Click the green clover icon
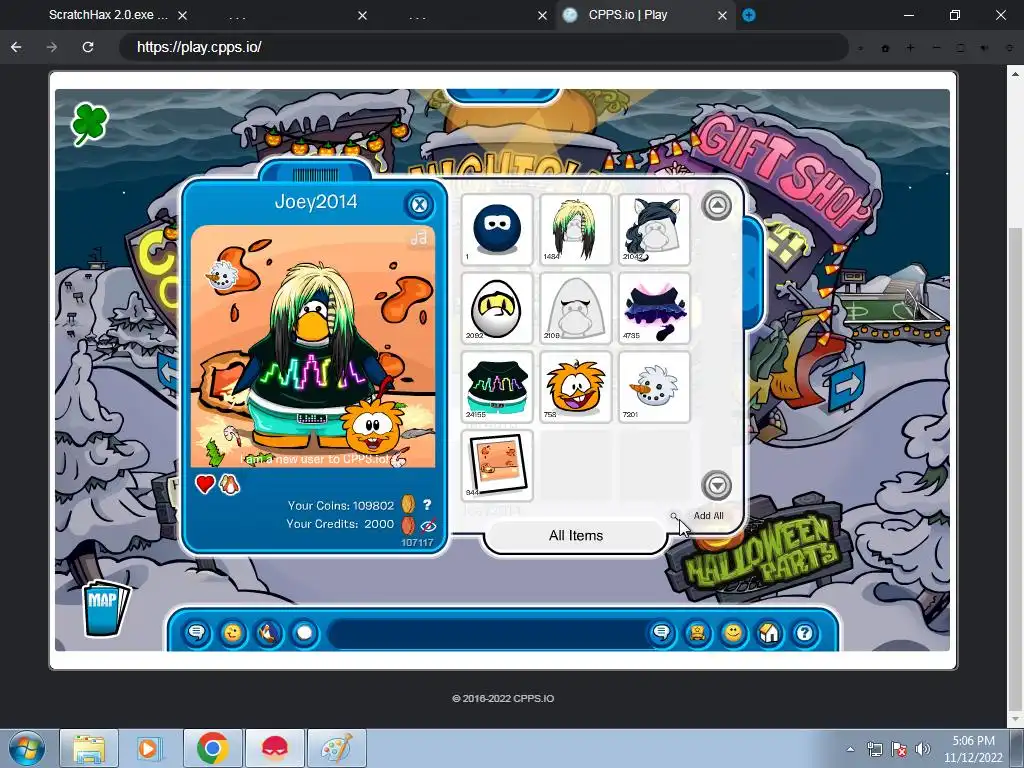This screenshot has height=768, width=1024. tap(89, 123)
